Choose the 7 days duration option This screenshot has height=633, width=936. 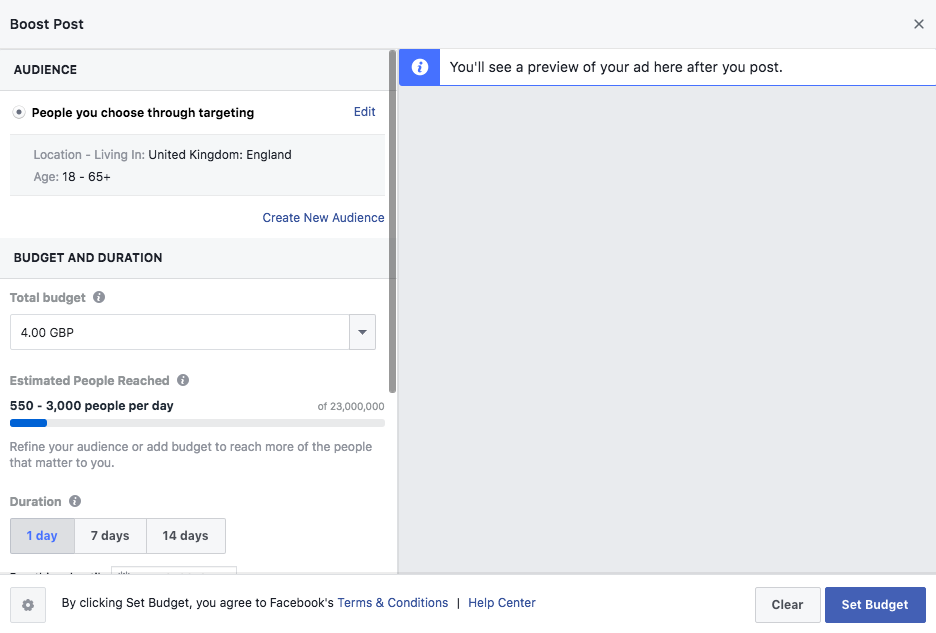pos(110,536)
